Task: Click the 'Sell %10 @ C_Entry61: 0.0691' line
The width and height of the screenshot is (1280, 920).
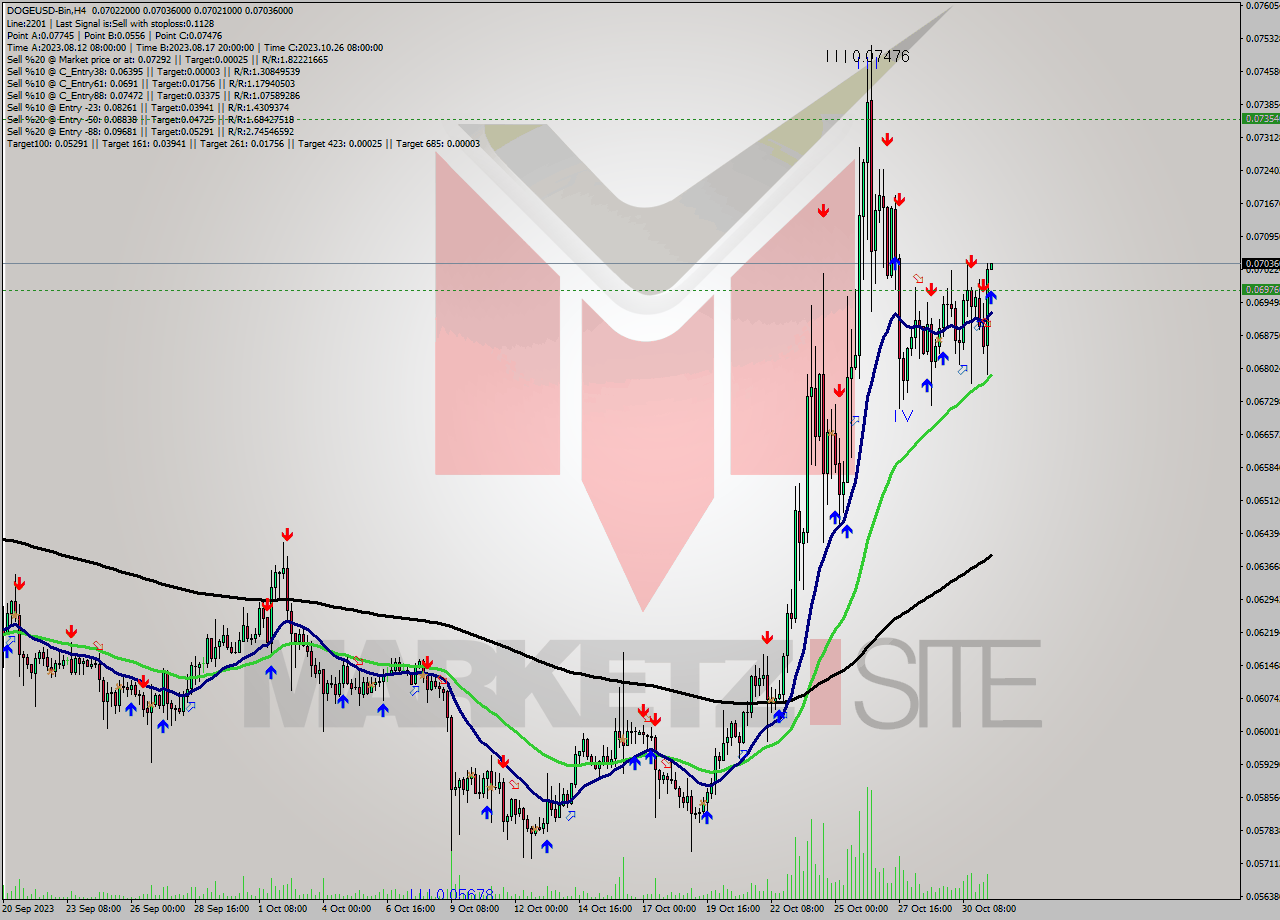Action: click(x=150, y=83)
